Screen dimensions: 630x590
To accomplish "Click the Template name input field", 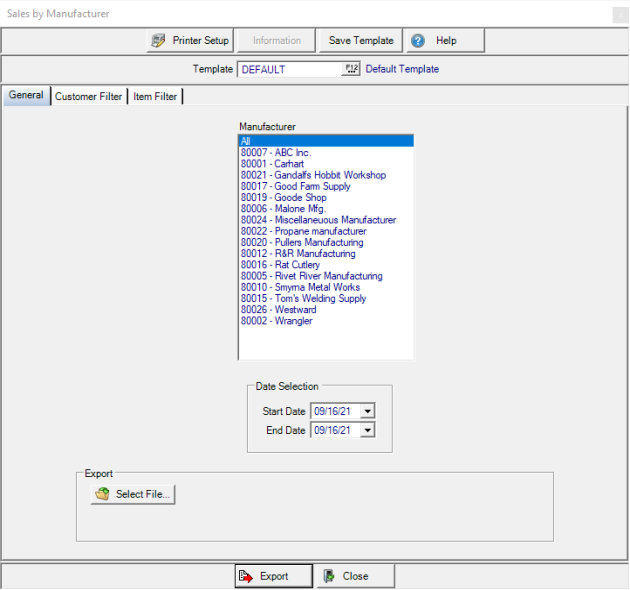I will 290,70.
